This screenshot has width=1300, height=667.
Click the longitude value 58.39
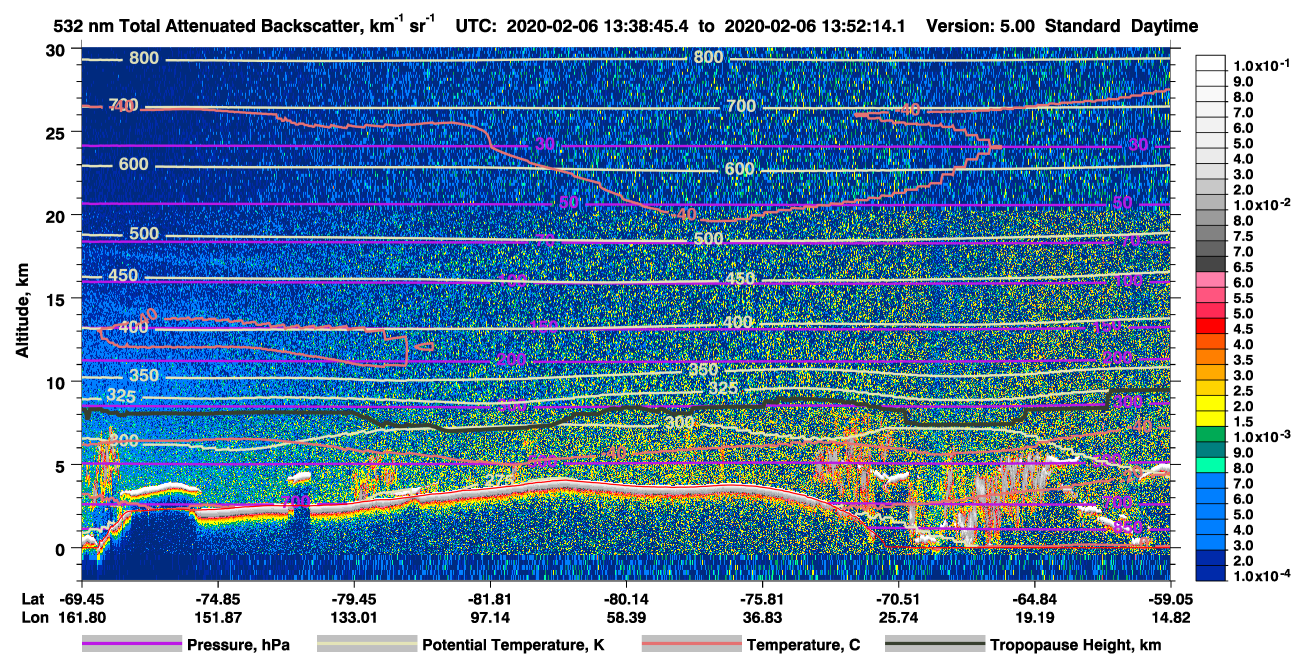click(626, 617)
